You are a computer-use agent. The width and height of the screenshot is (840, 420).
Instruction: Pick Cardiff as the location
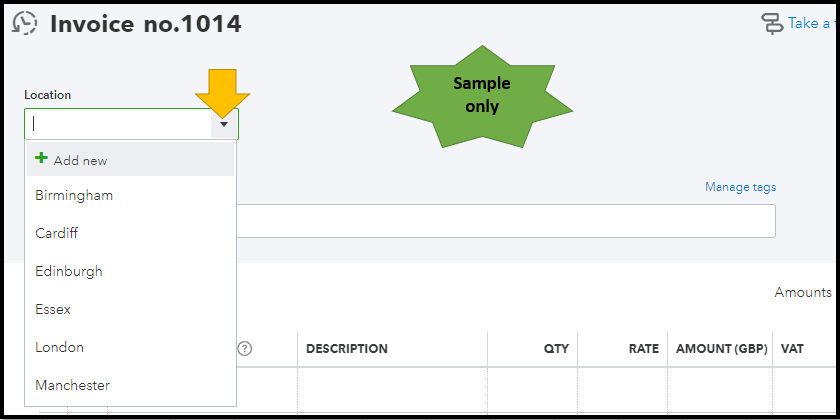click(x=57, y=233)
